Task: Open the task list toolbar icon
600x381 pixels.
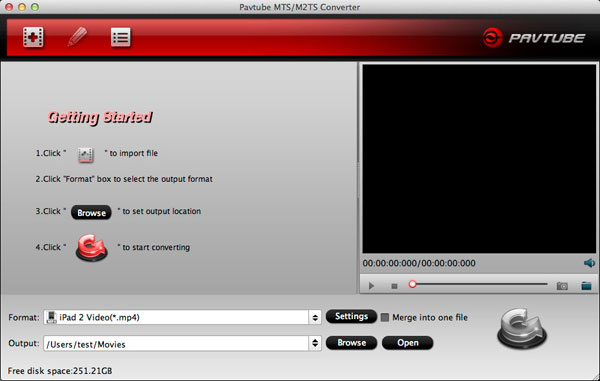Action: (x=121, y=37)
